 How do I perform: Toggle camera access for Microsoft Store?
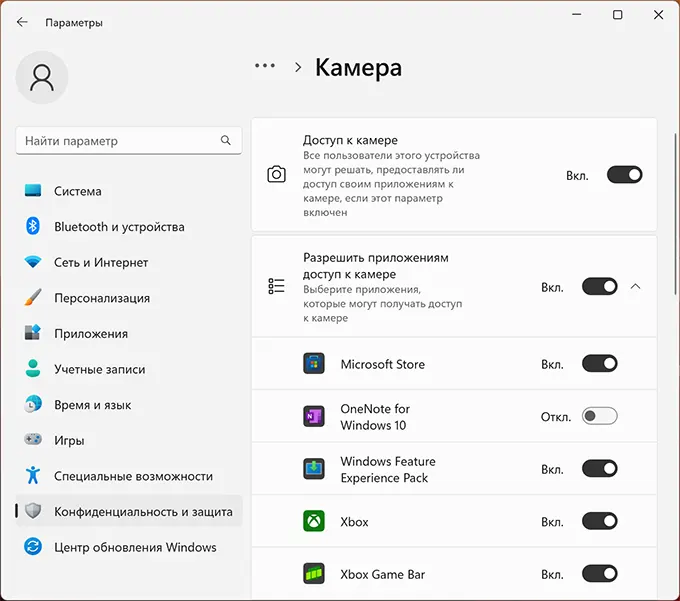click(599, 363)
